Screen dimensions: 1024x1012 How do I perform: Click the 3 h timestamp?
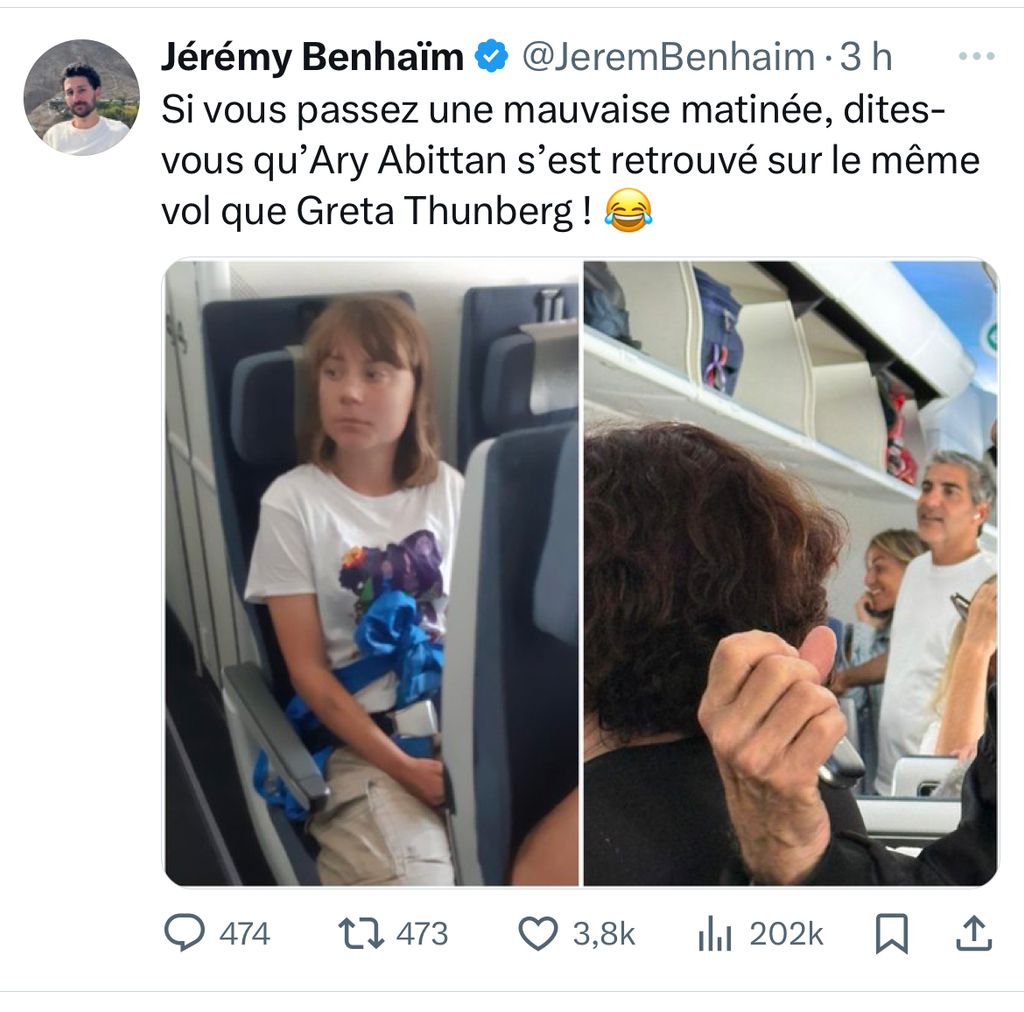(866, 57)
